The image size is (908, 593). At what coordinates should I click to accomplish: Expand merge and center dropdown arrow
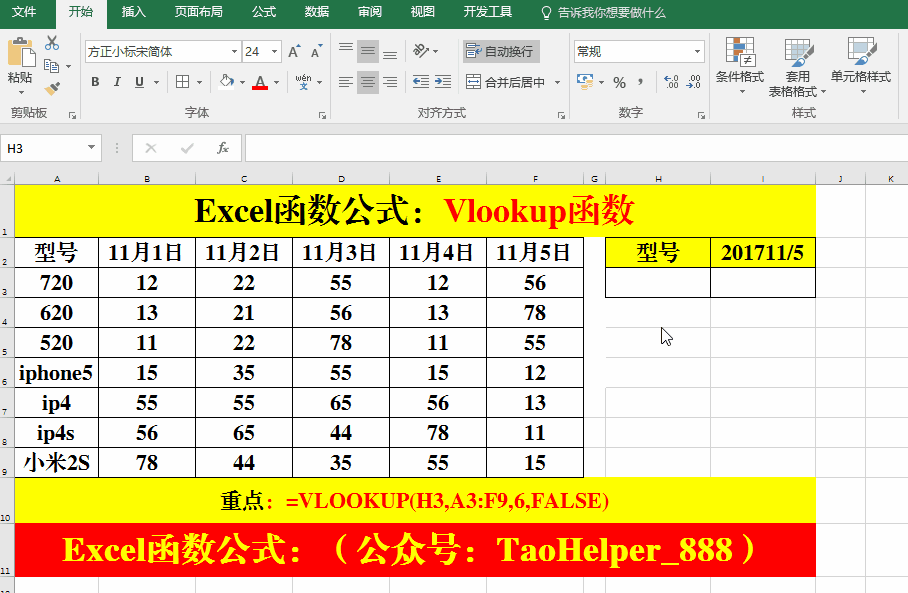coord(557,82)
